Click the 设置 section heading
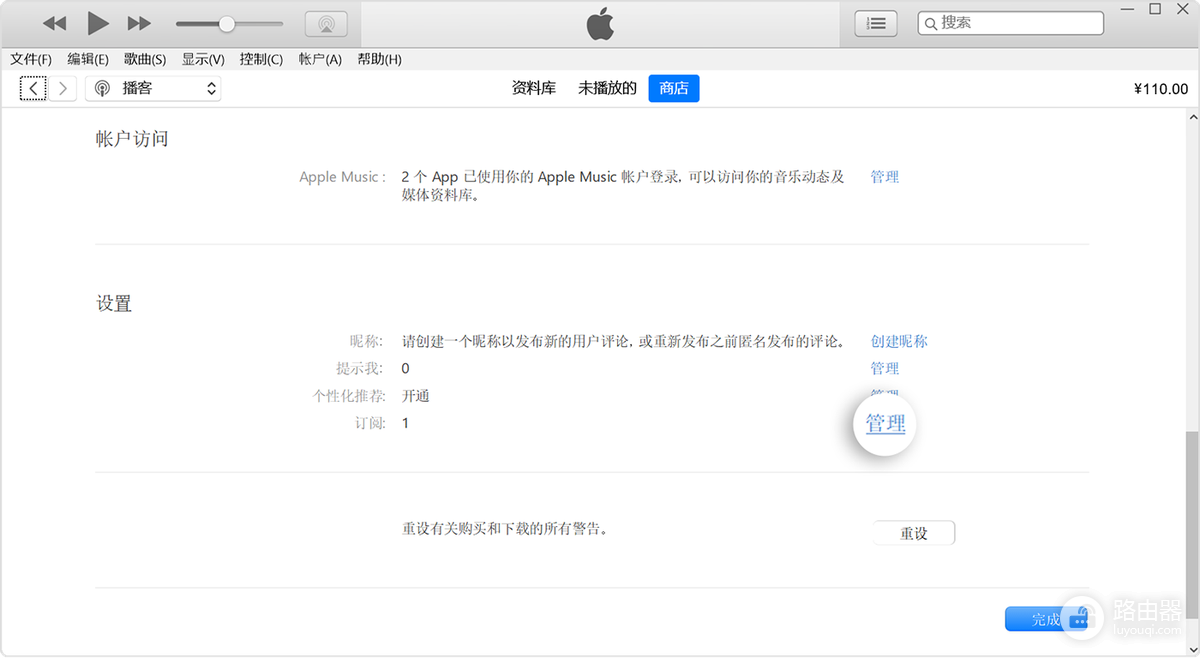Viewport: 1200px width, 658px height. [114, 303]
